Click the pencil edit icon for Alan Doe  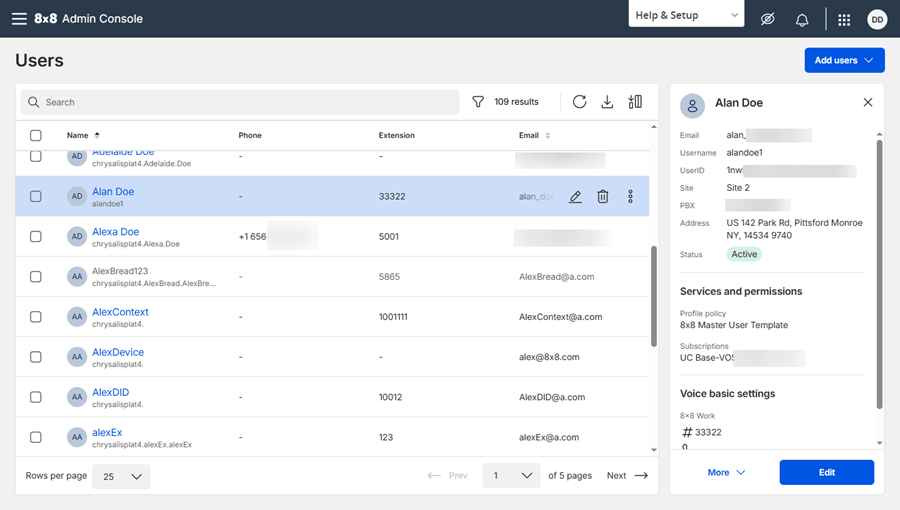pos(575,197)
